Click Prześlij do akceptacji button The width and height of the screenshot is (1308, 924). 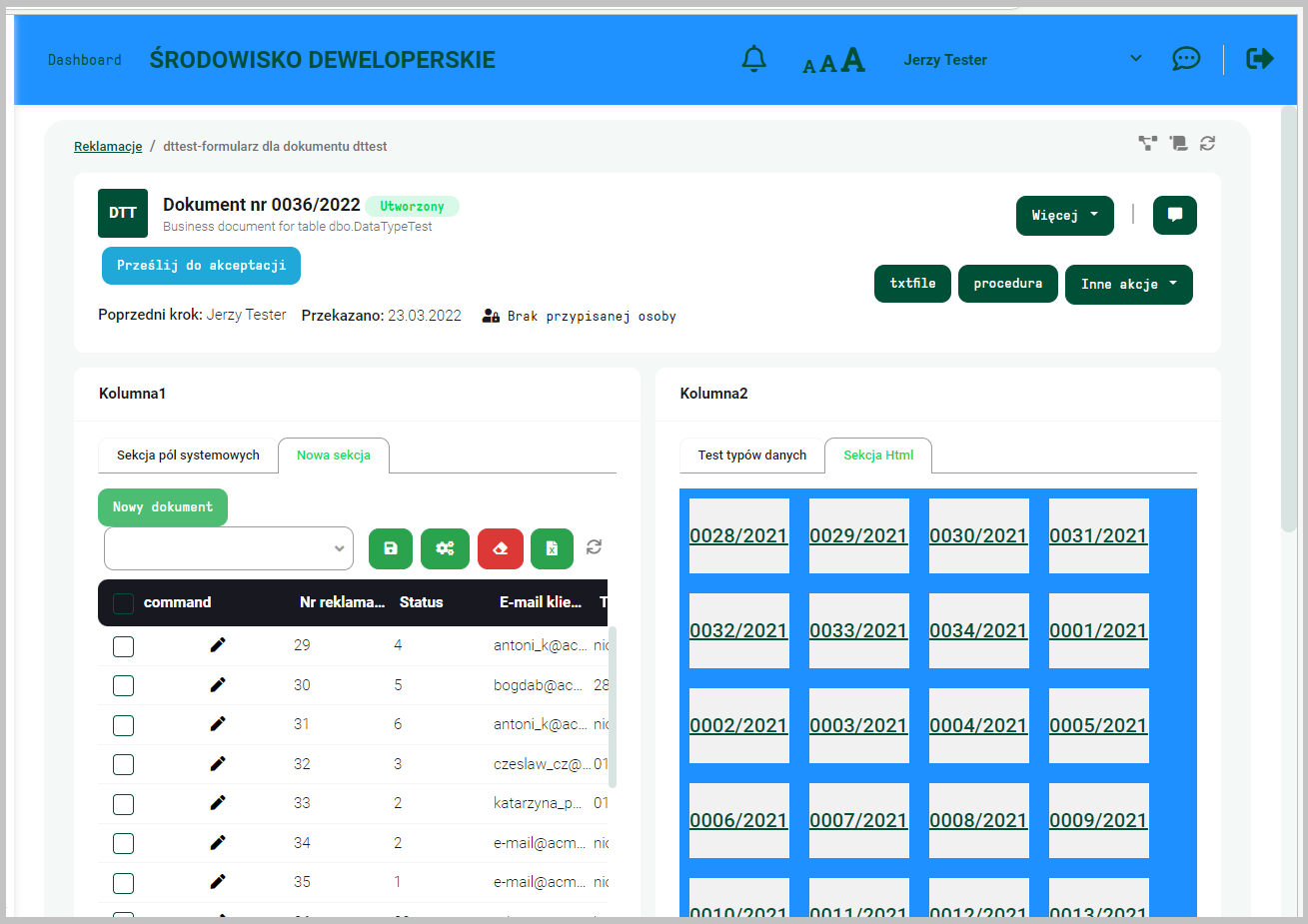click(201, 266)
